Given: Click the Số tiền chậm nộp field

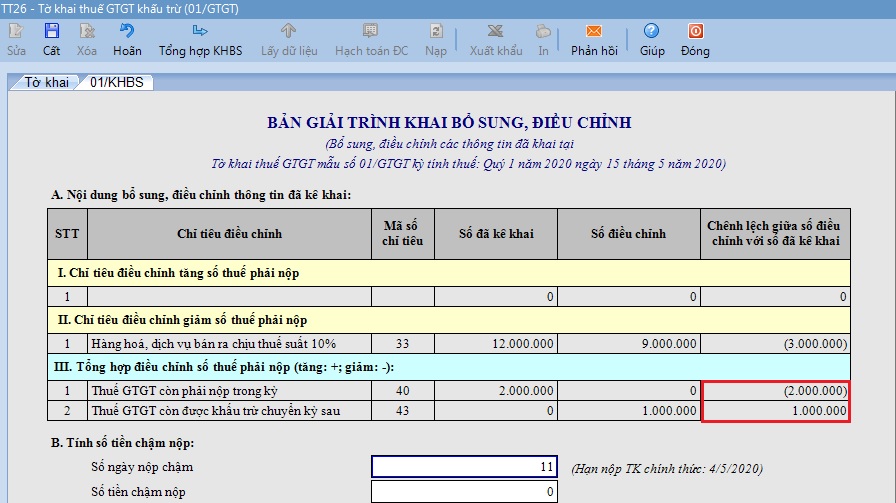Looking at the screenshot, I should click(x=464, y=492).
